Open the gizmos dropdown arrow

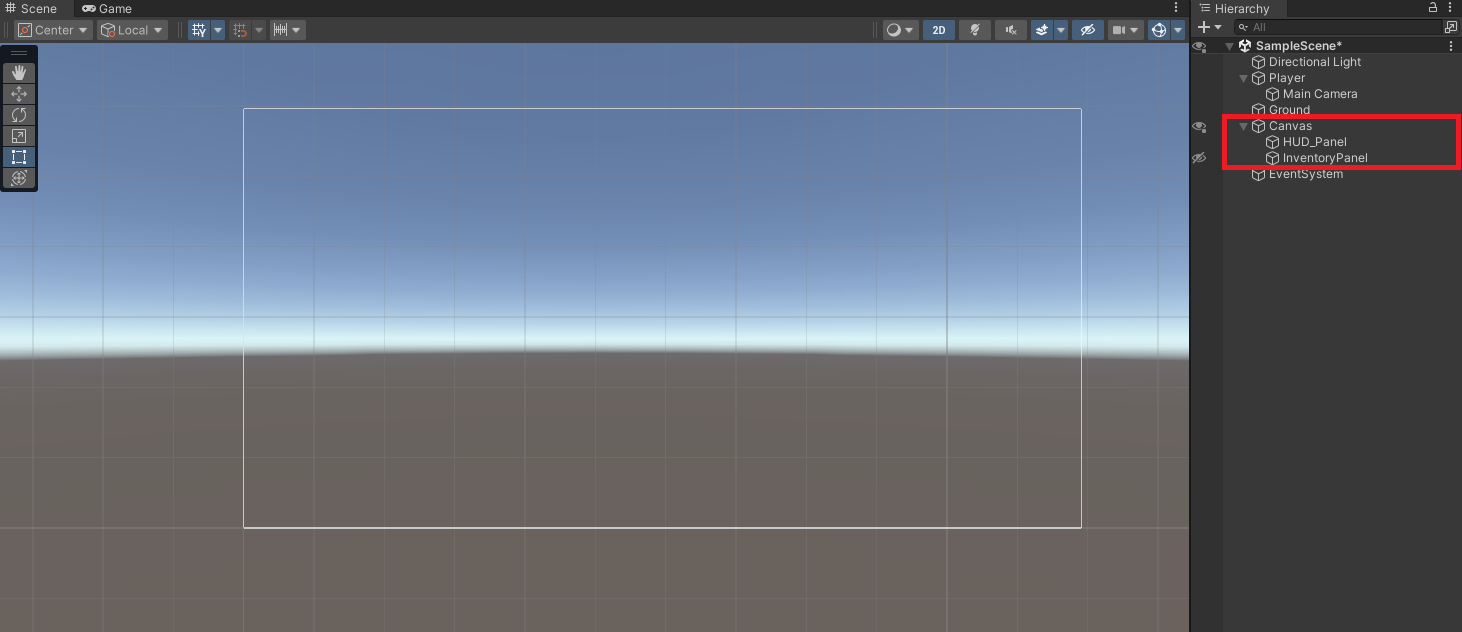[1178, 30]
